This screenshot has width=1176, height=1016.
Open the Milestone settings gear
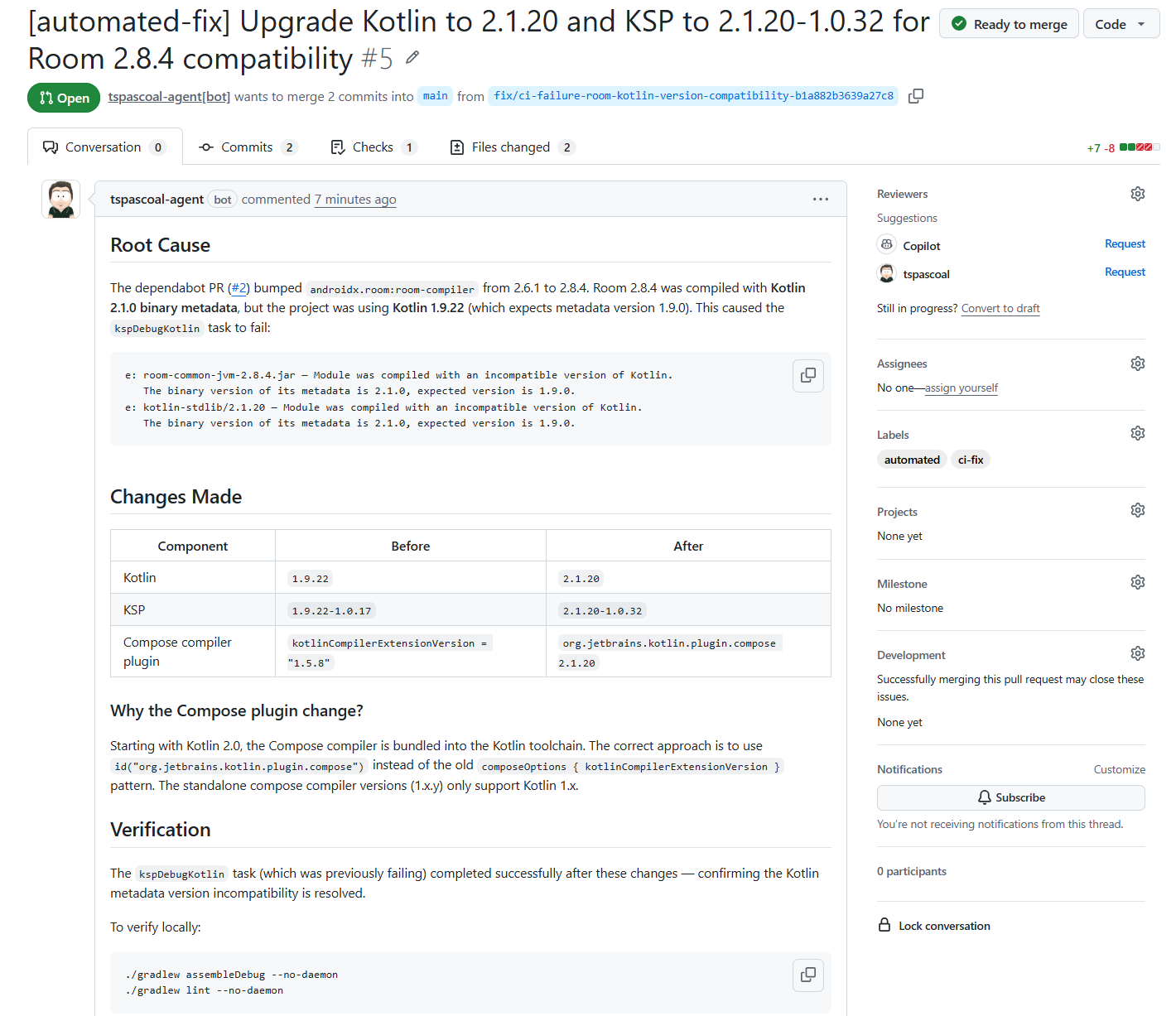point(1137,583)
